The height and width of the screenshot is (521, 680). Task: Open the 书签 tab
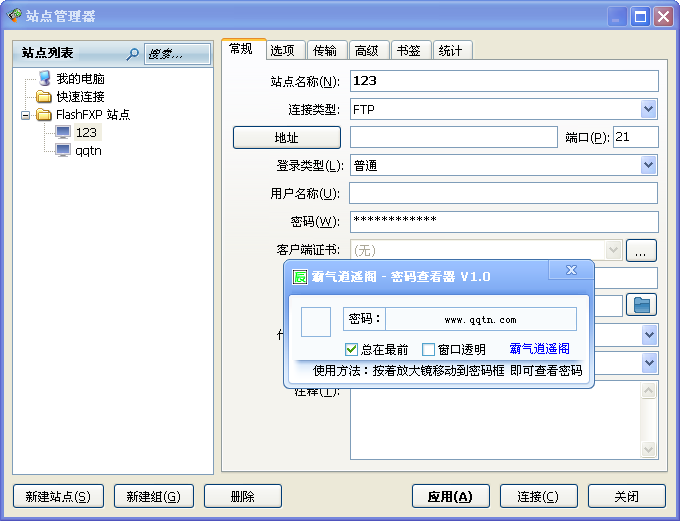pyautogui.click(x=408, y=50)
